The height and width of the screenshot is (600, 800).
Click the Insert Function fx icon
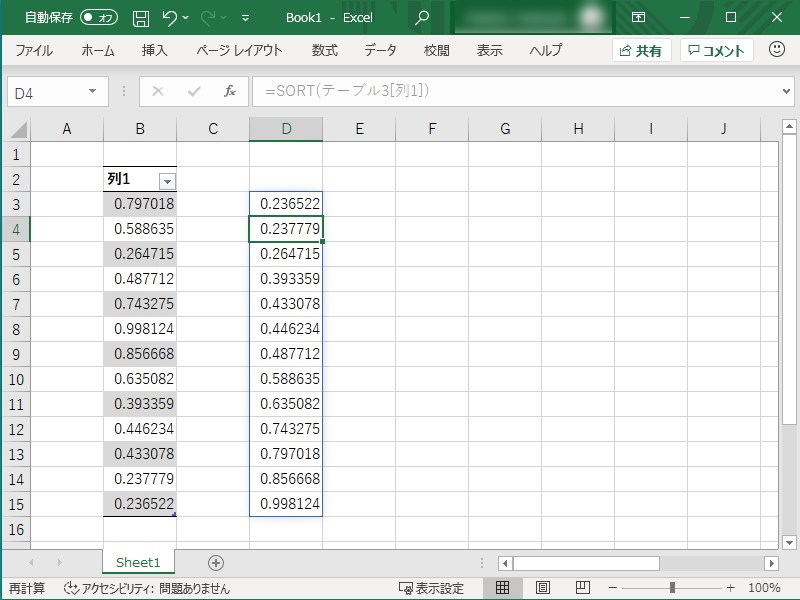tap(230, 92)
